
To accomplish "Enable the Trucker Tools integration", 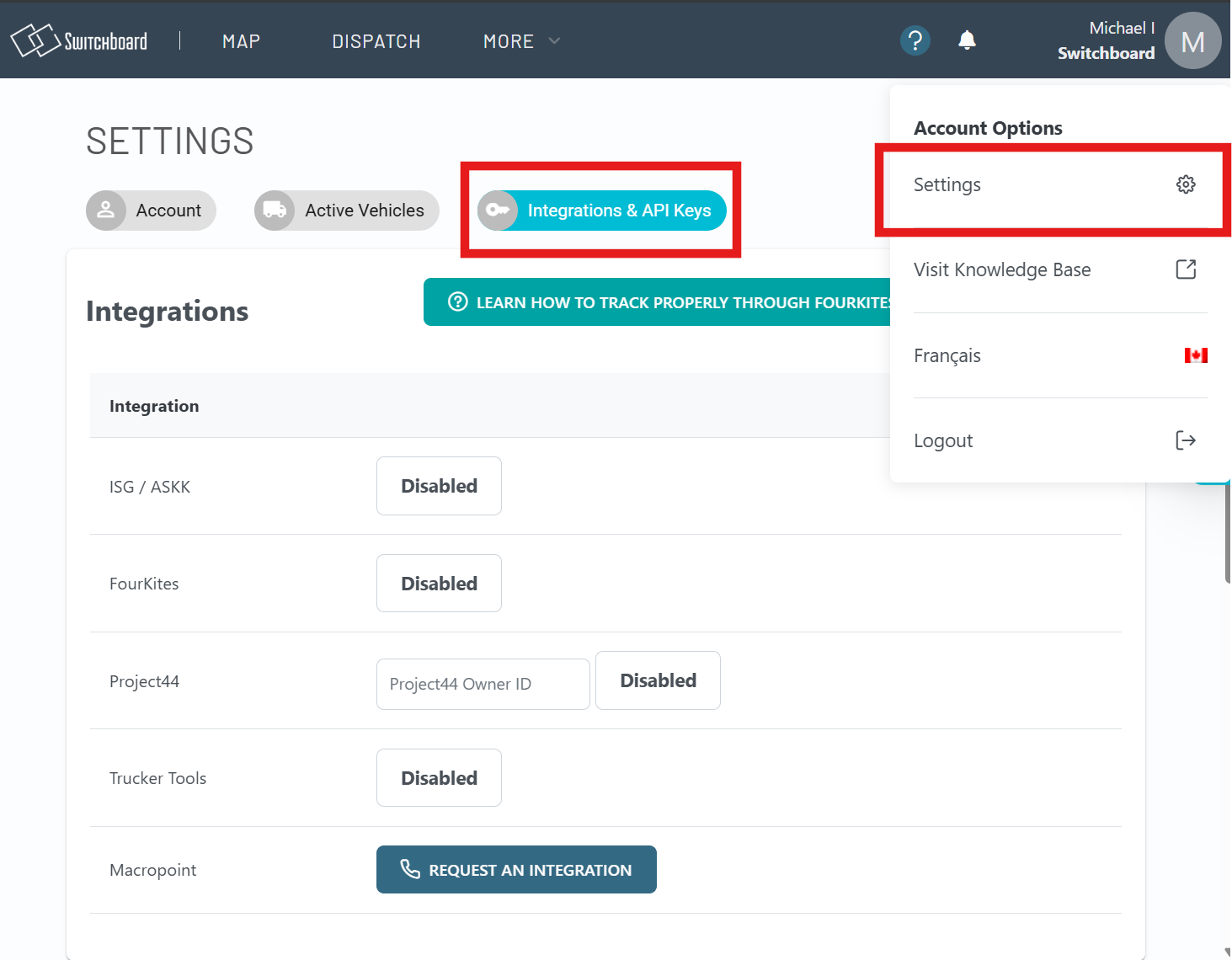I will pyautogui.click(x=439, y=777).
